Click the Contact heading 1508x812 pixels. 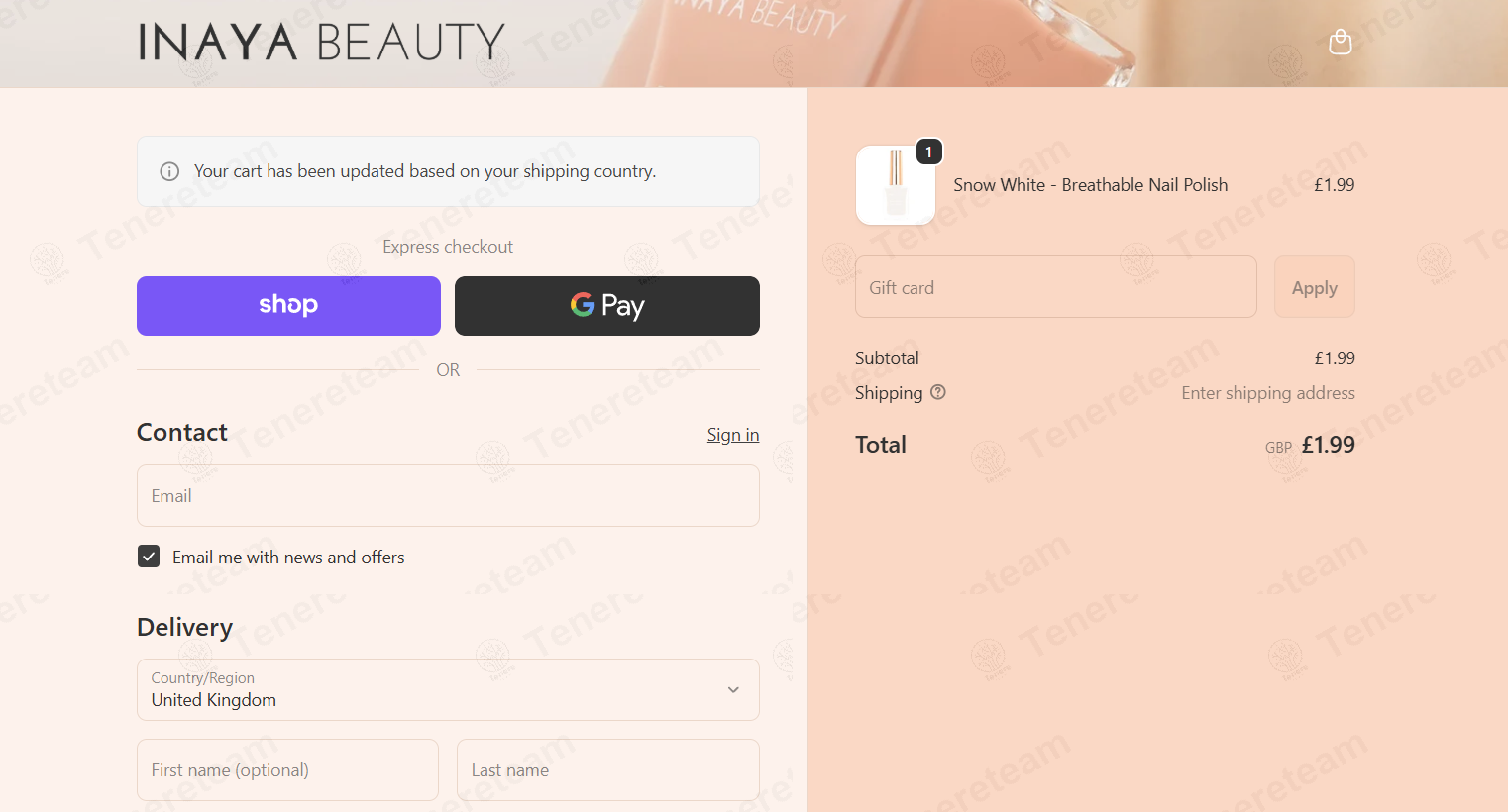click(x=182, y=432)
